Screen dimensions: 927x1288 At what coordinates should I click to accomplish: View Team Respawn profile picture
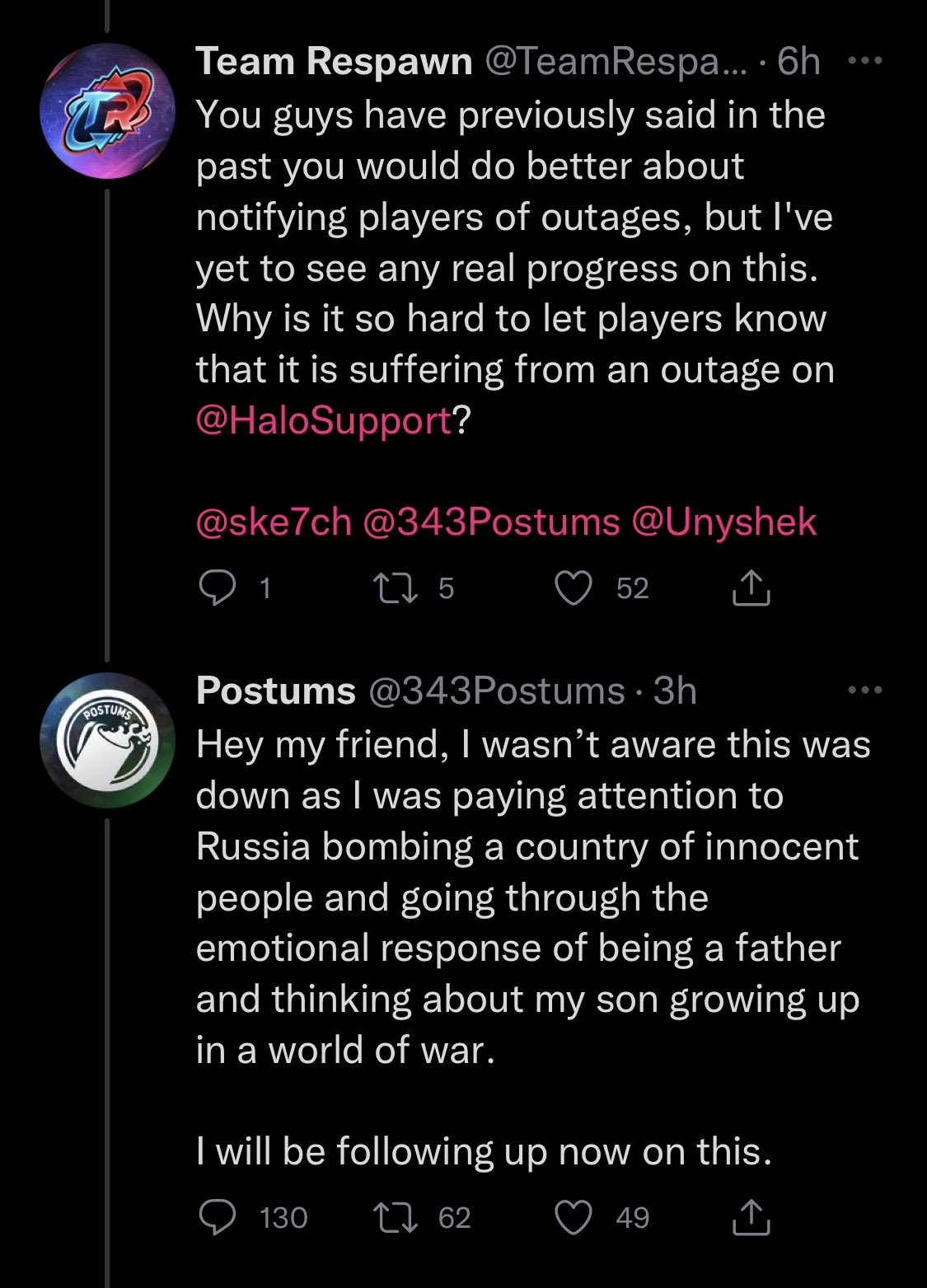click(107, 110)
